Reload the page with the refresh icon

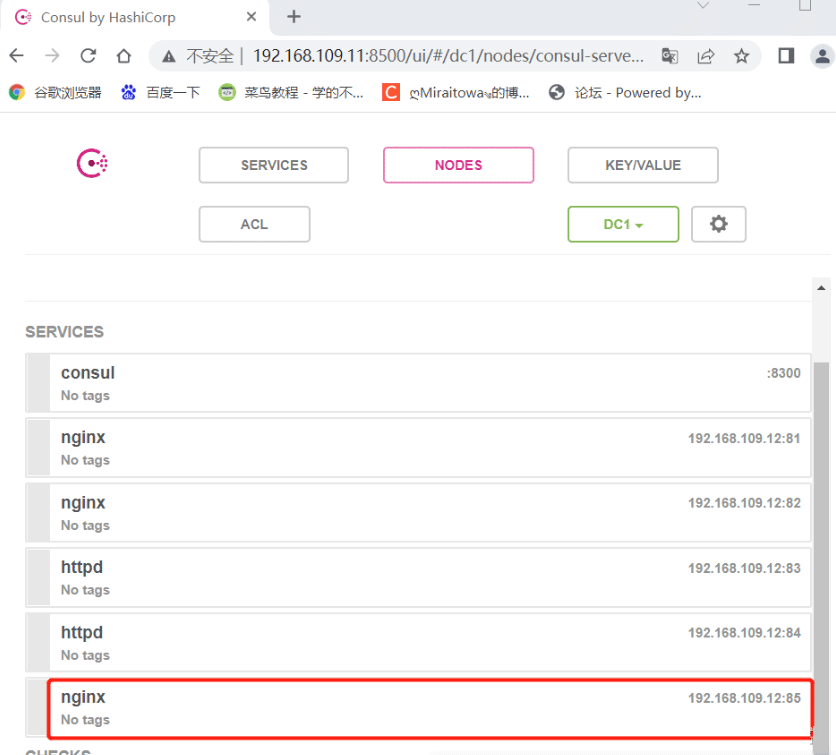[x=88, y=55]
